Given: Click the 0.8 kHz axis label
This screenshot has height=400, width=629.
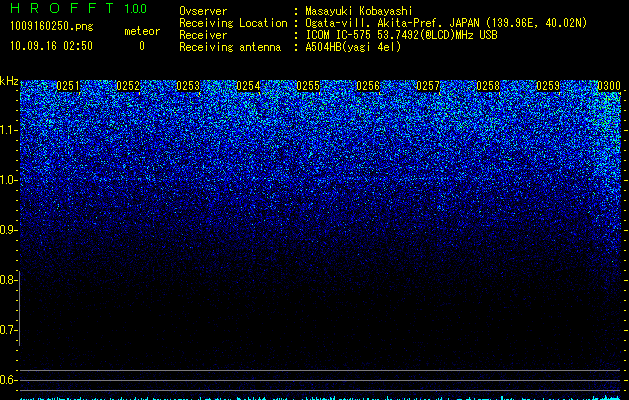Looking at the screenshot, I should point(8,280).
